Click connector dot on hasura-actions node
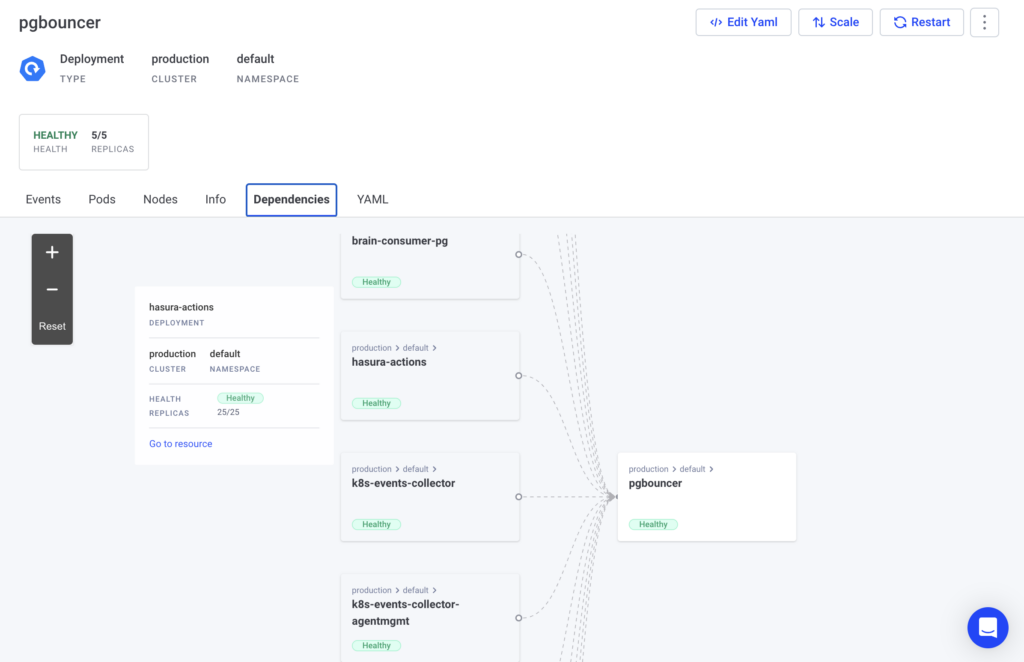 [519, 375]
